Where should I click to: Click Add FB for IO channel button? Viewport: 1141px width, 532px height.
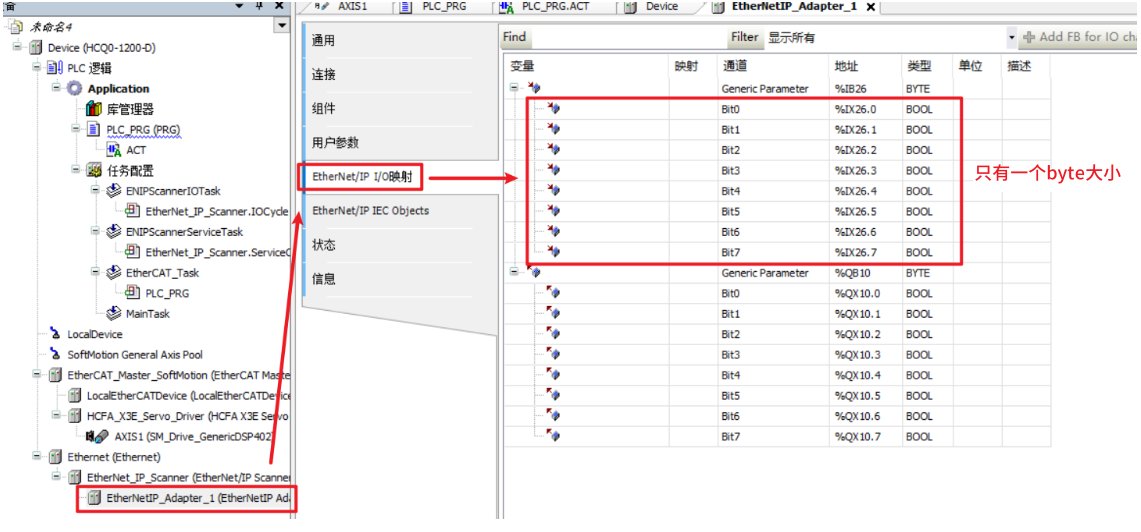coord(1080,38)
